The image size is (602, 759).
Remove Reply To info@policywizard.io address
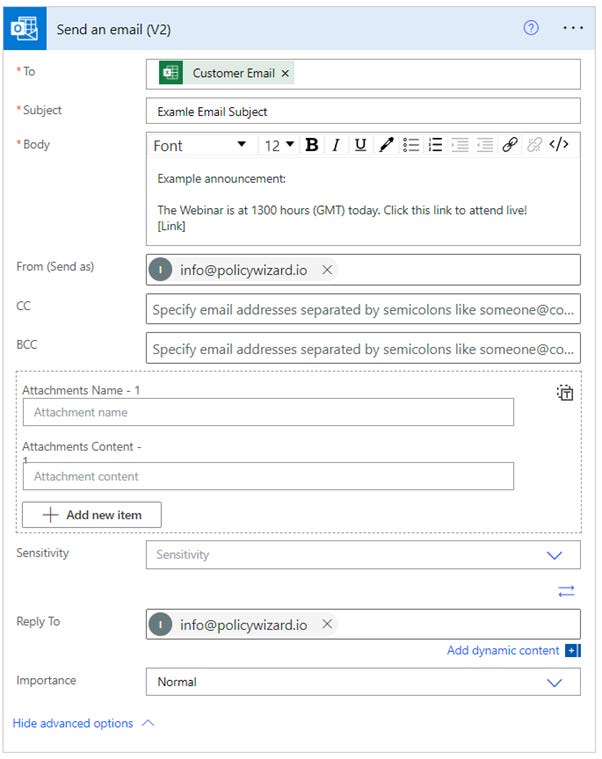(329, 626)
